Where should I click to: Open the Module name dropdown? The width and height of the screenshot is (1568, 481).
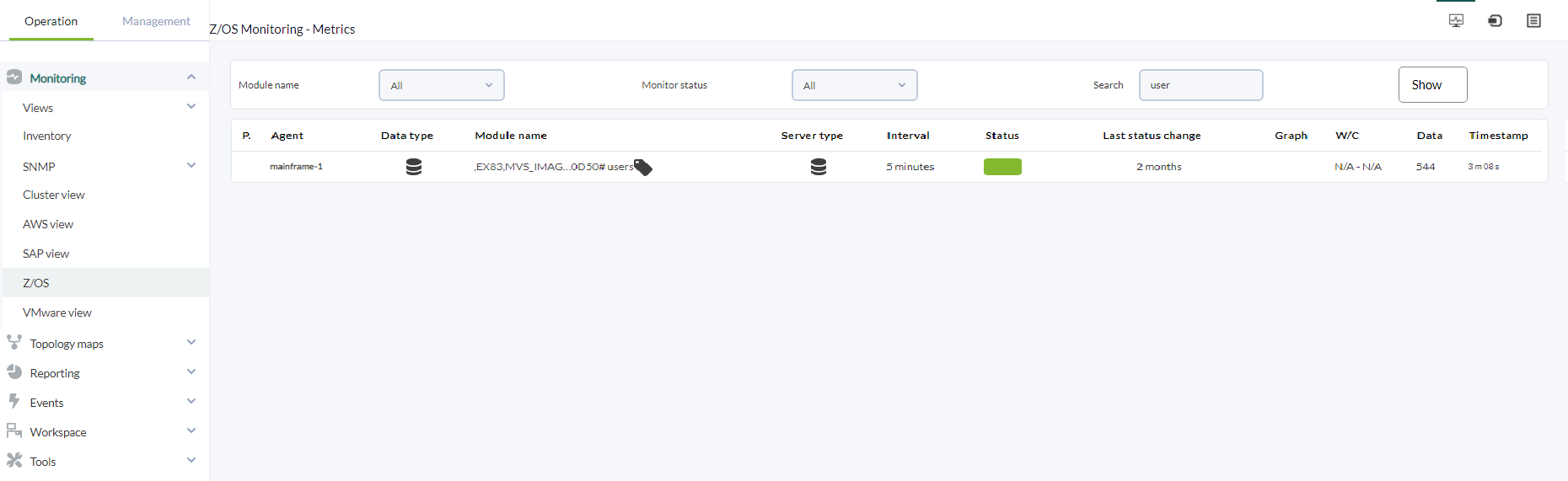pyautogui.click(x=442, y=85)
